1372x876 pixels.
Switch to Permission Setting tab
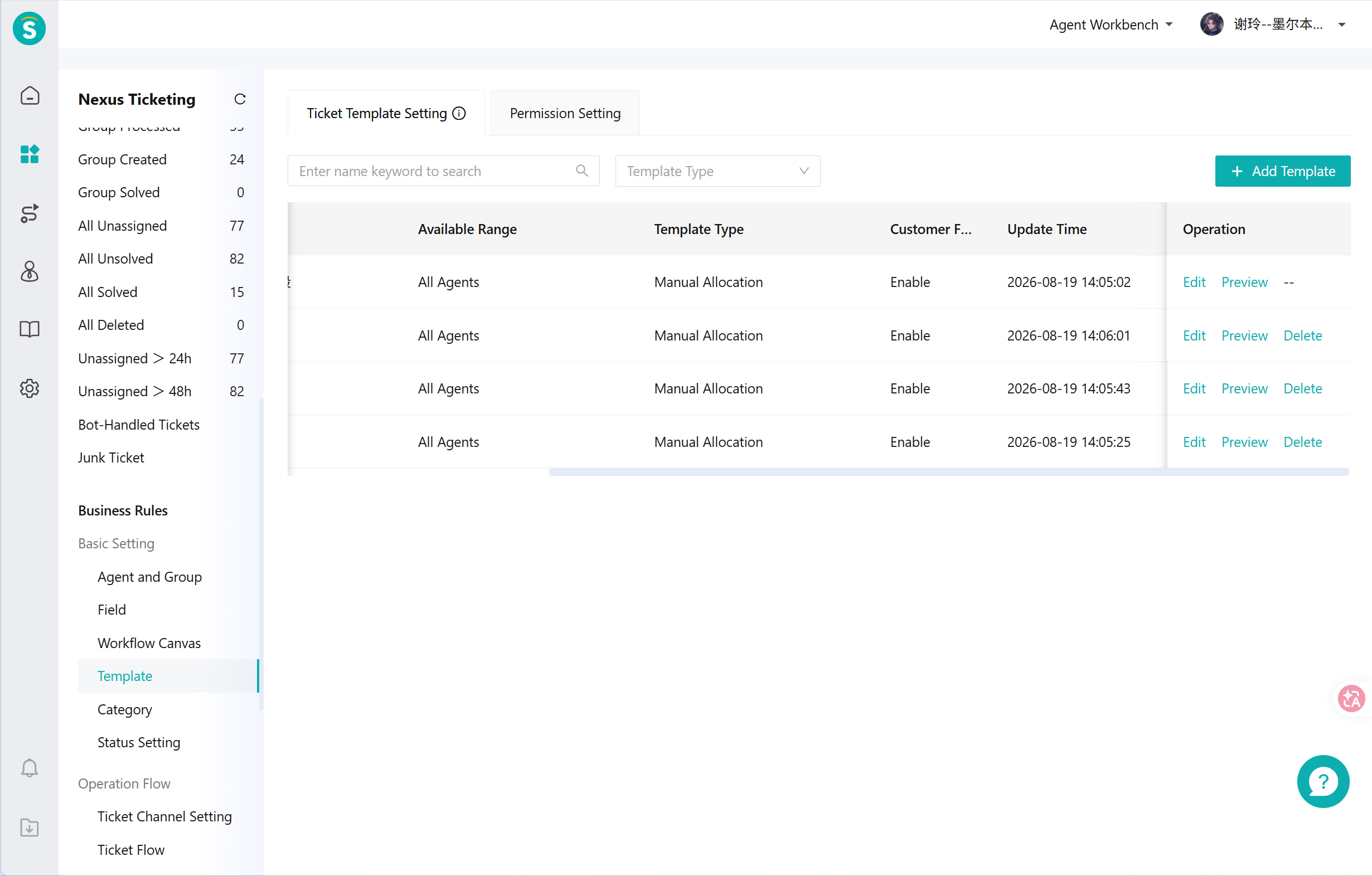coord(565,113)
